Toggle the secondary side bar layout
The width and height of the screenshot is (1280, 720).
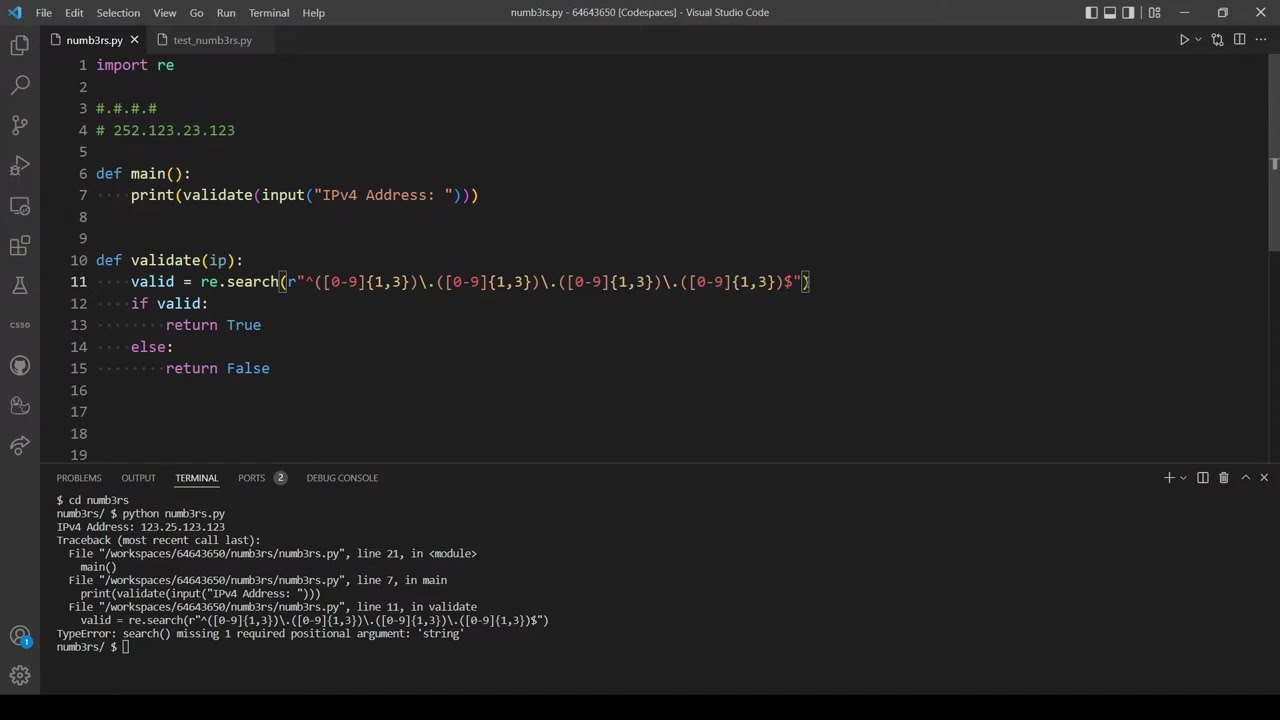tap(1128, 13)
